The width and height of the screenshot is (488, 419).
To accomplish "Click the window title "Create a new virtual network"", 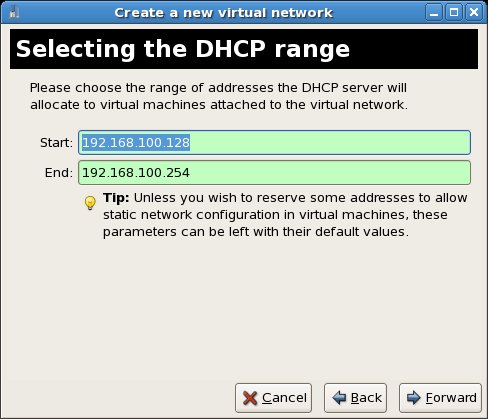I will 223,13.
